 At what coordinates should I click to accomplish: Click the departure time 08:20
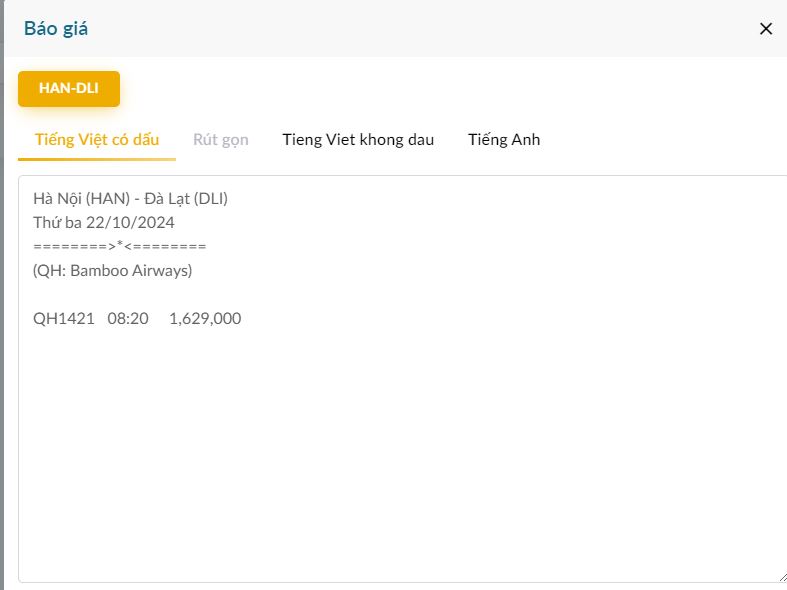pos(128,318)
